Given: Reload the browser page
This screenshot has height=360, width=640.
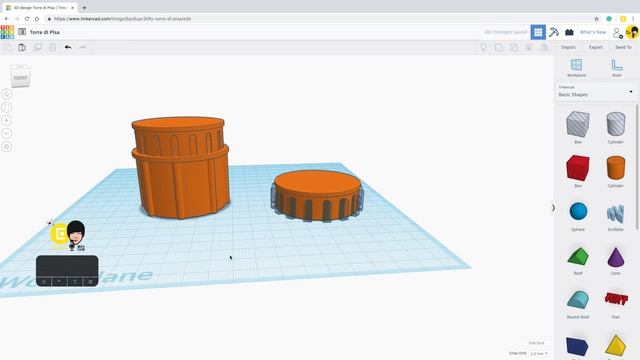Looking at the screenshot, I should [x=27, y=19].
